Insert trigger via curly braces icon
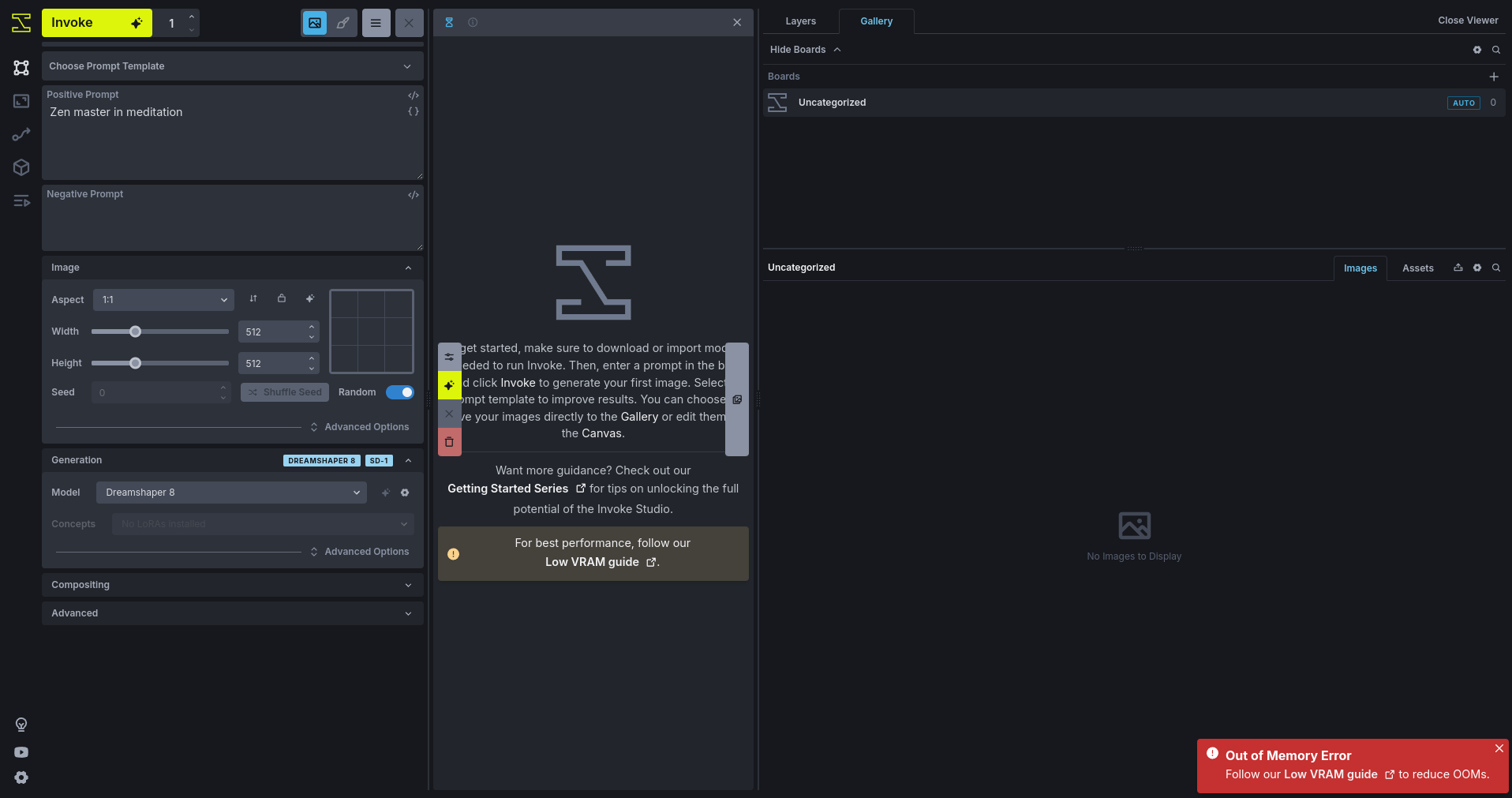The width and height of the screenshot is (1512, 798). point(414,111)
